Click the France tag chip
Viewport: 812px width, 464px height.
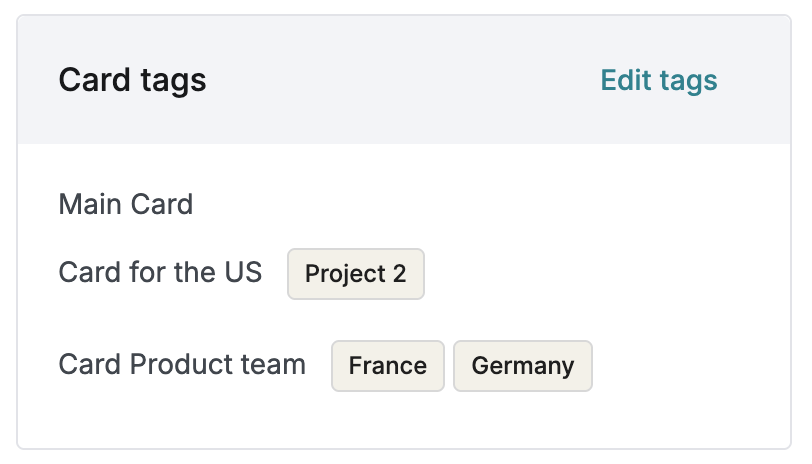[x=387, y=366]
